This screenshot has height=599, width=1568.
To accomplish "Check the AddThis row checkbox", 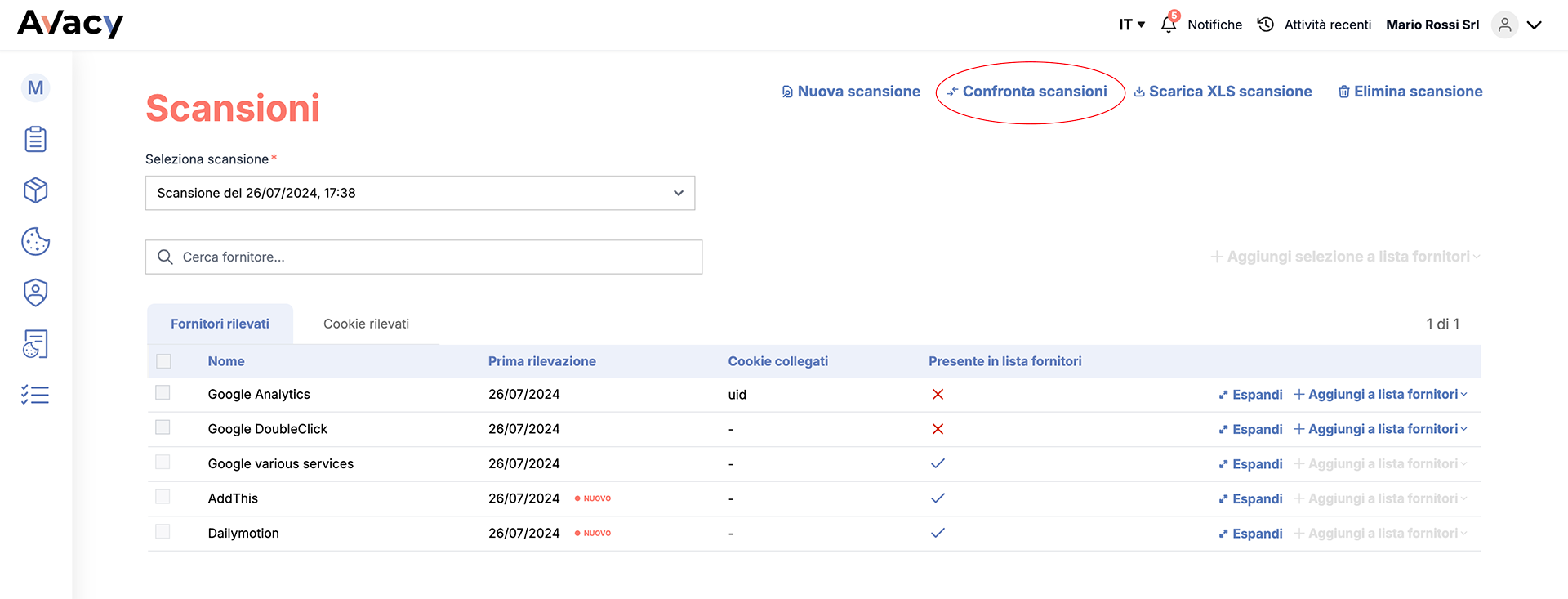I will click(x=163, y=497).
